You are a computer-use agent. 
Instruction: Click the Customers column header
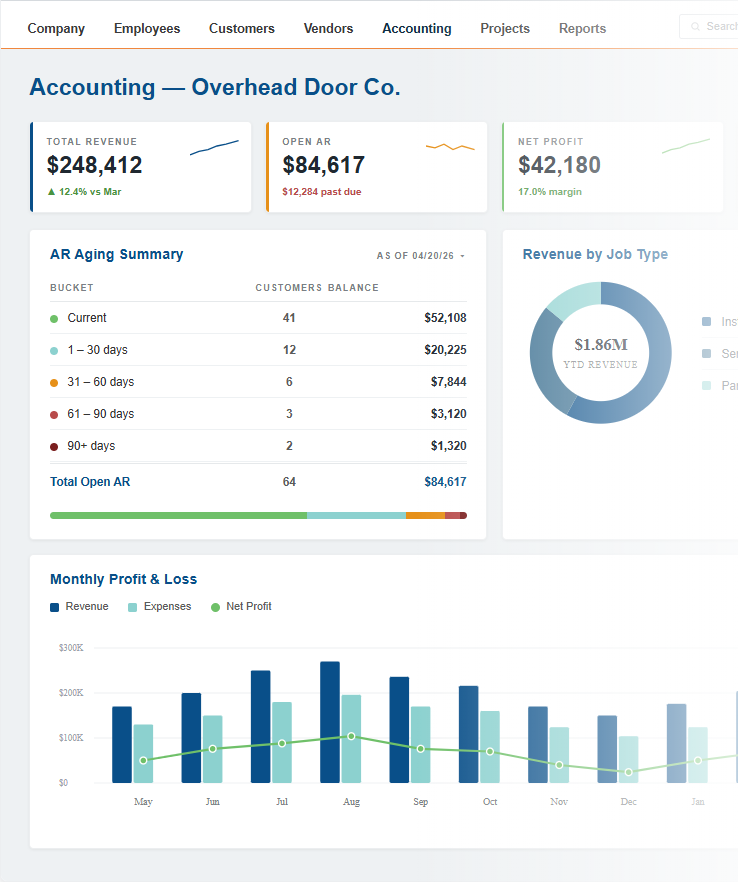(x=289, y=287)
